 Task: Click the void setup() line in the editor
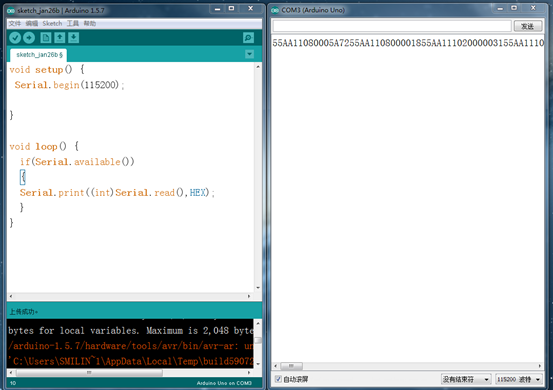47,69
